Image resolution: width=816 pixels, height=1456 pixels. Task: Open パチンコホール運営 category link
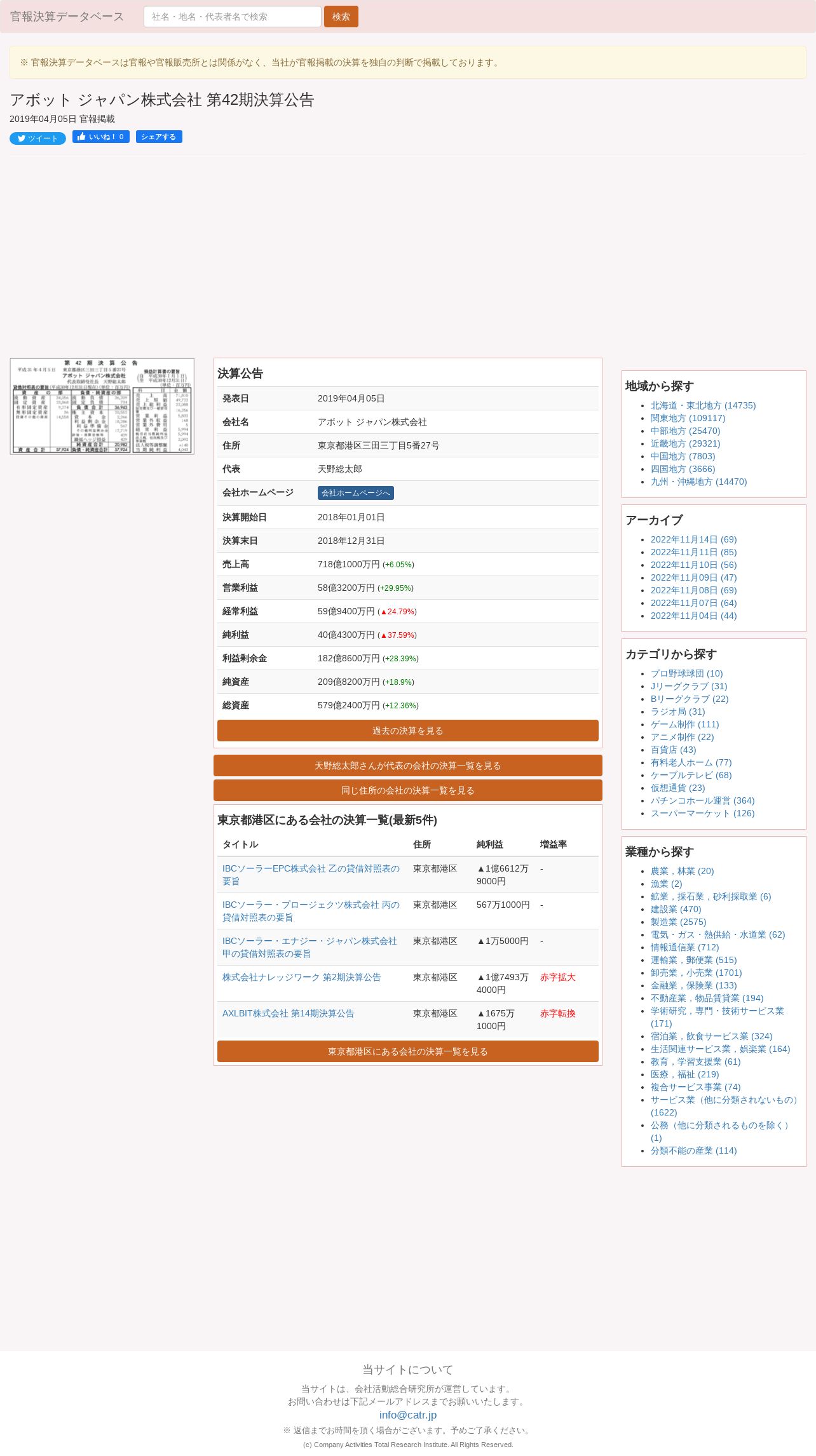pos(702,800)
